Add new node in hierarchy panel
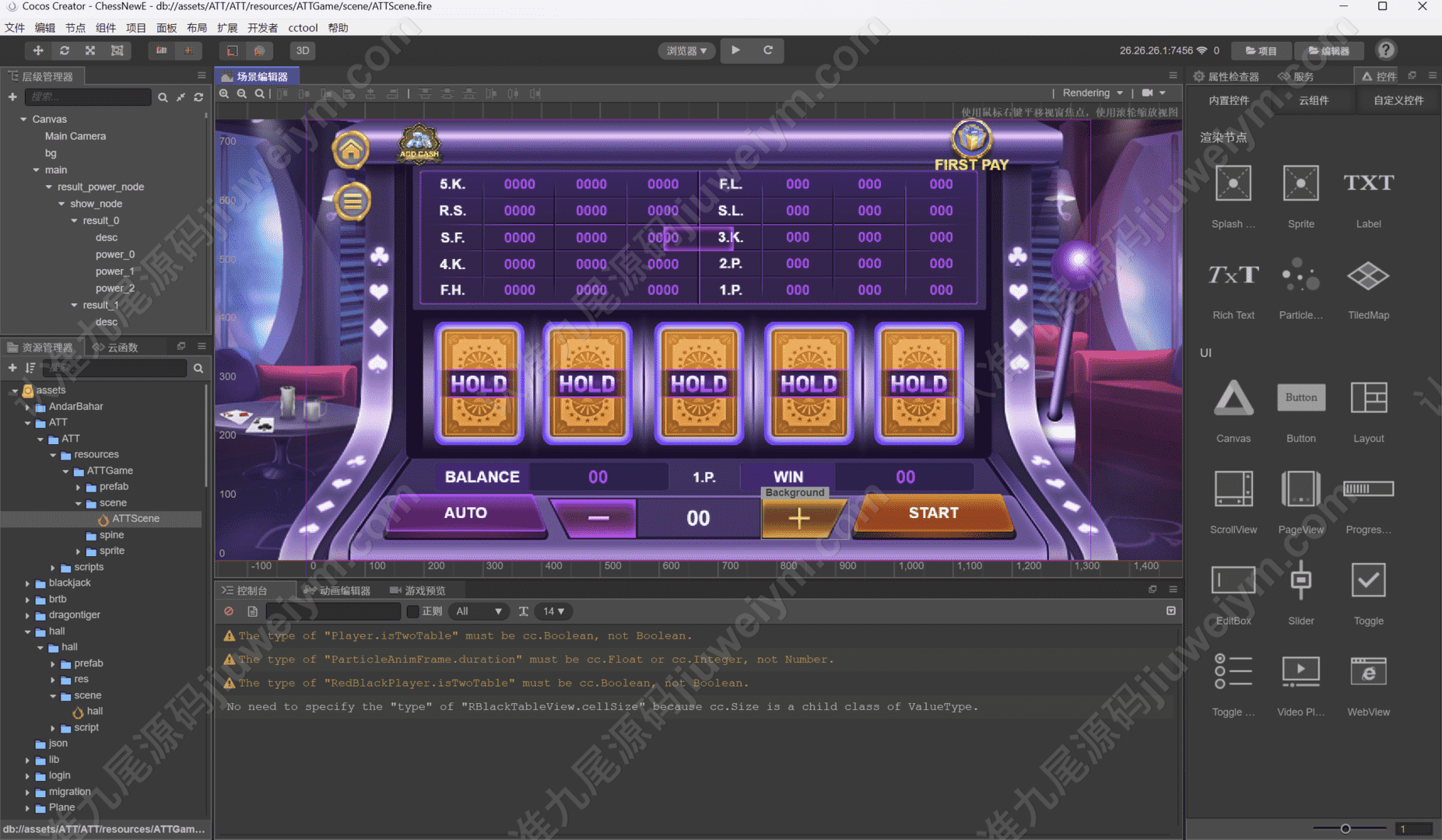Image resolution: width=1442 pixels, height=840 pixels. [x=12, y=97]
